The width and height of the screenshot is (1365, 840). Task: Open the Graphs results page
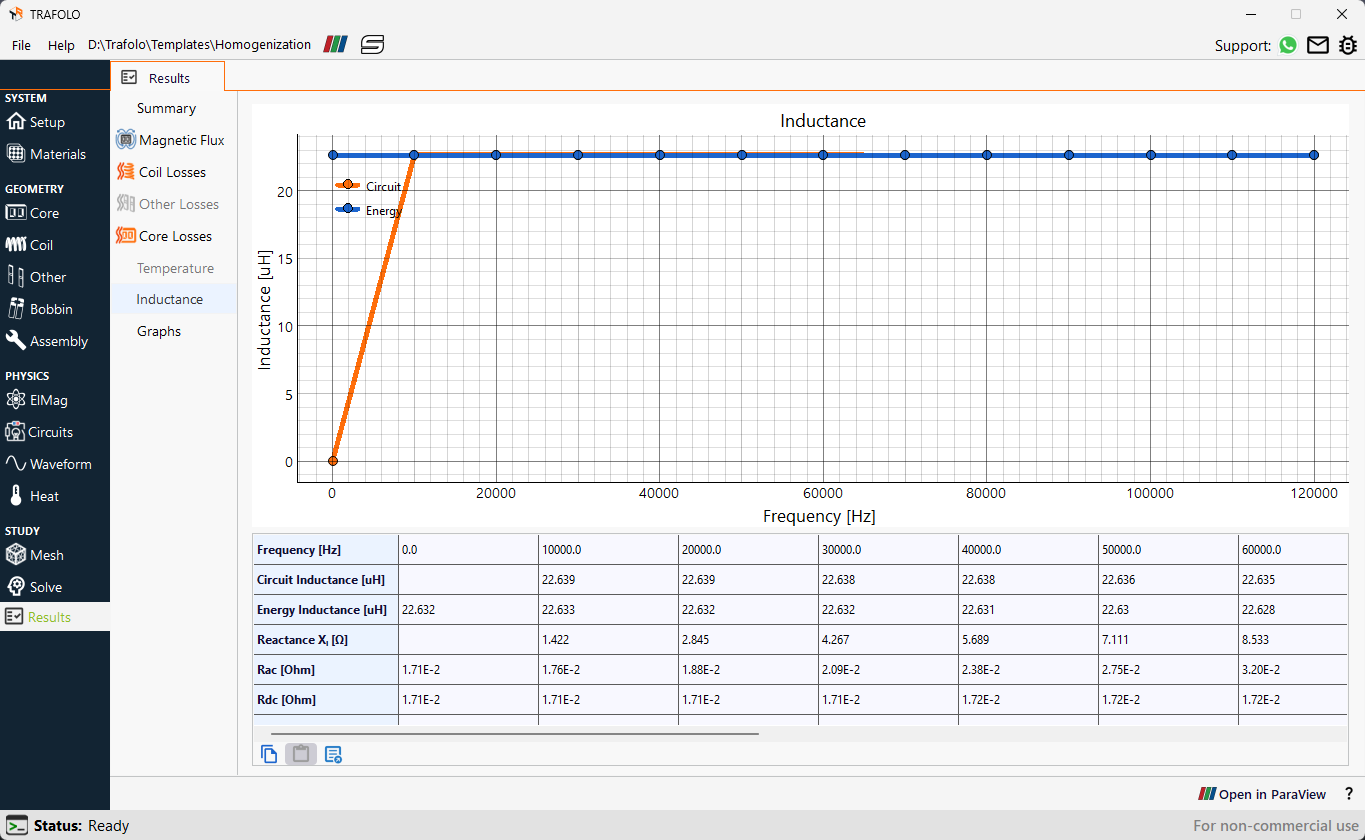159,331
